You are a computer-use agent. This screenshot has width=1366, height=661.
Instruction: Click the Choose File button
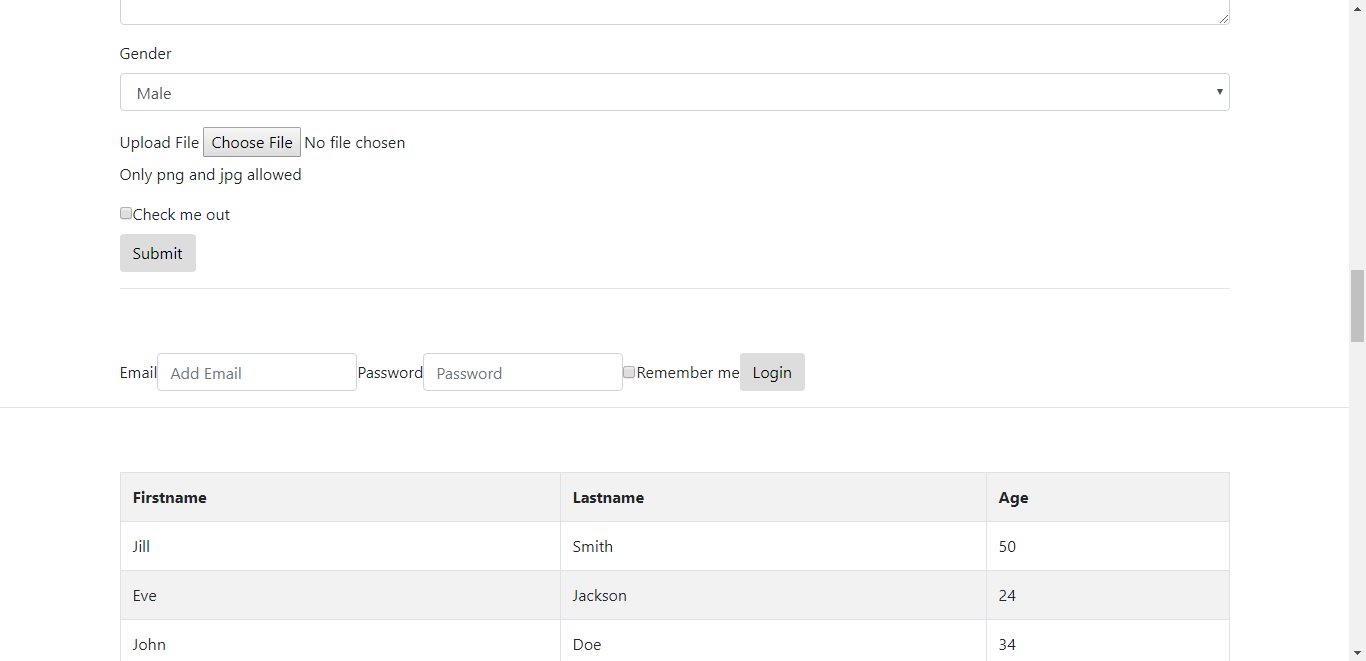tap(251, 141)
